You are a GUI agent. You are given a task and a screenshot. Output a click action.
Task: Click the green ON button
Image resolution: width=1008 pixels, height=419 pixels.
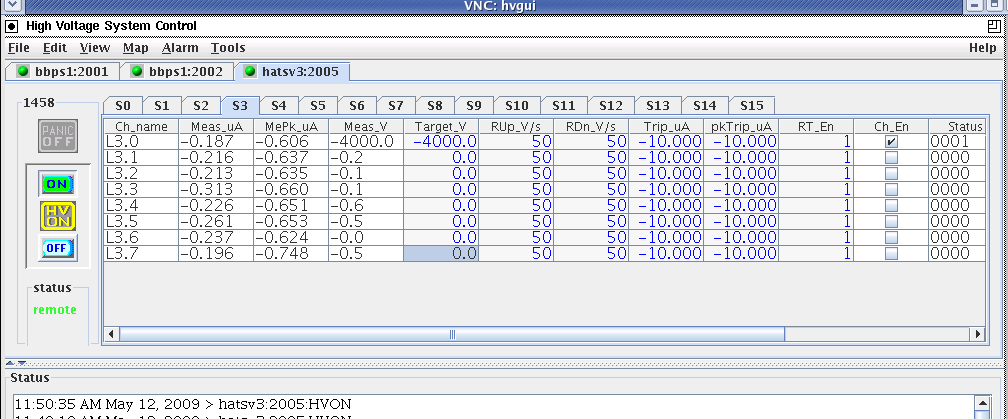(57, 184)
